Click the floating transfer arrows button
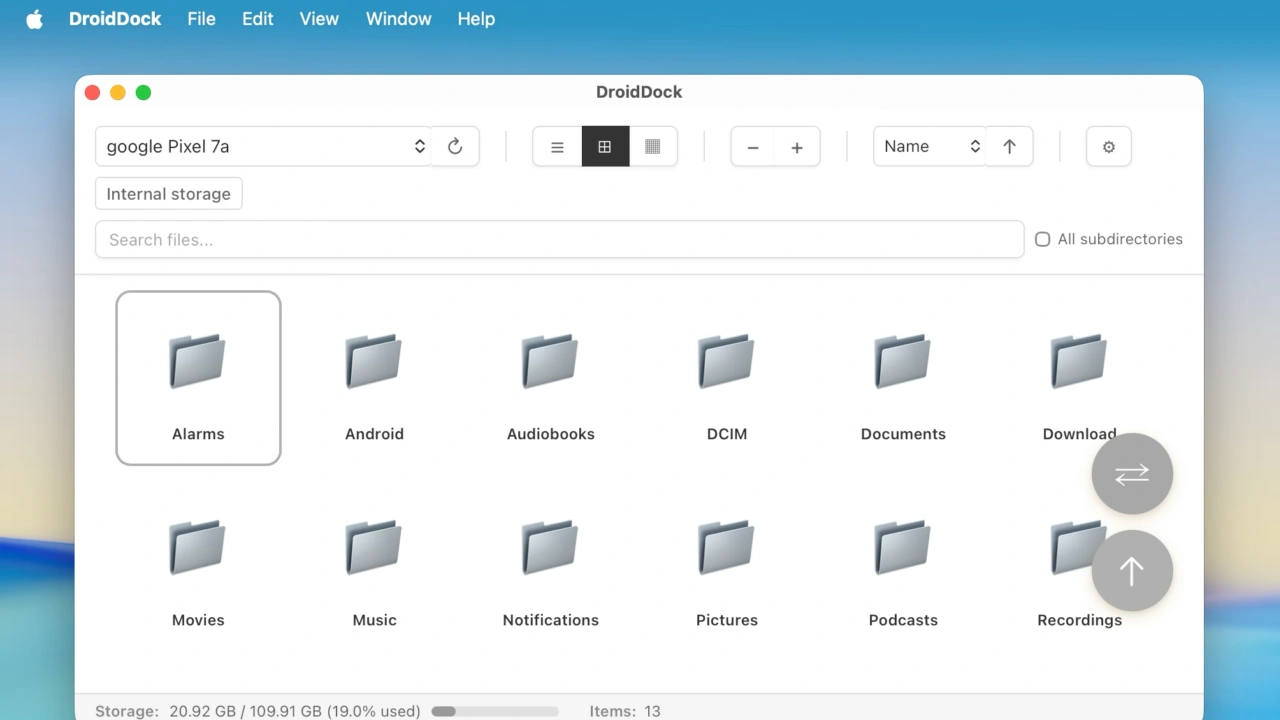This screenshot has width=1280, height=720. pos(1132,474)
